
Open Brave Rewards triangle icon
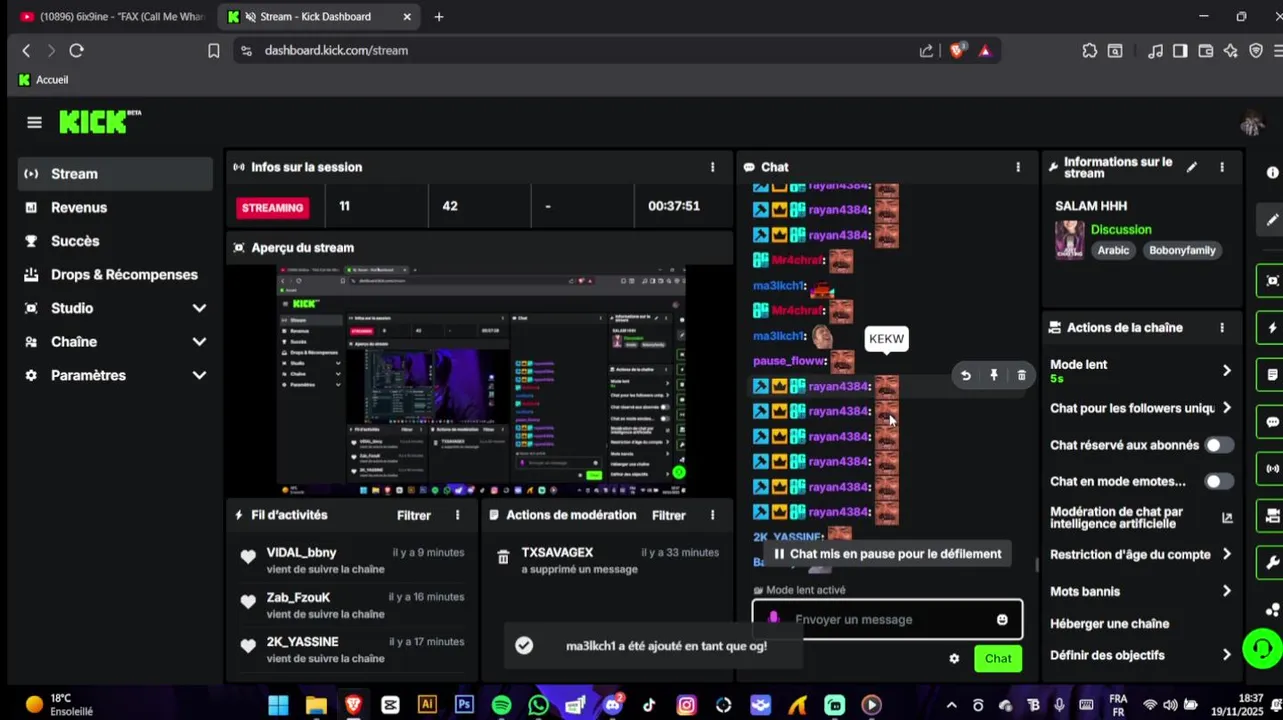(x=985, y=50)
